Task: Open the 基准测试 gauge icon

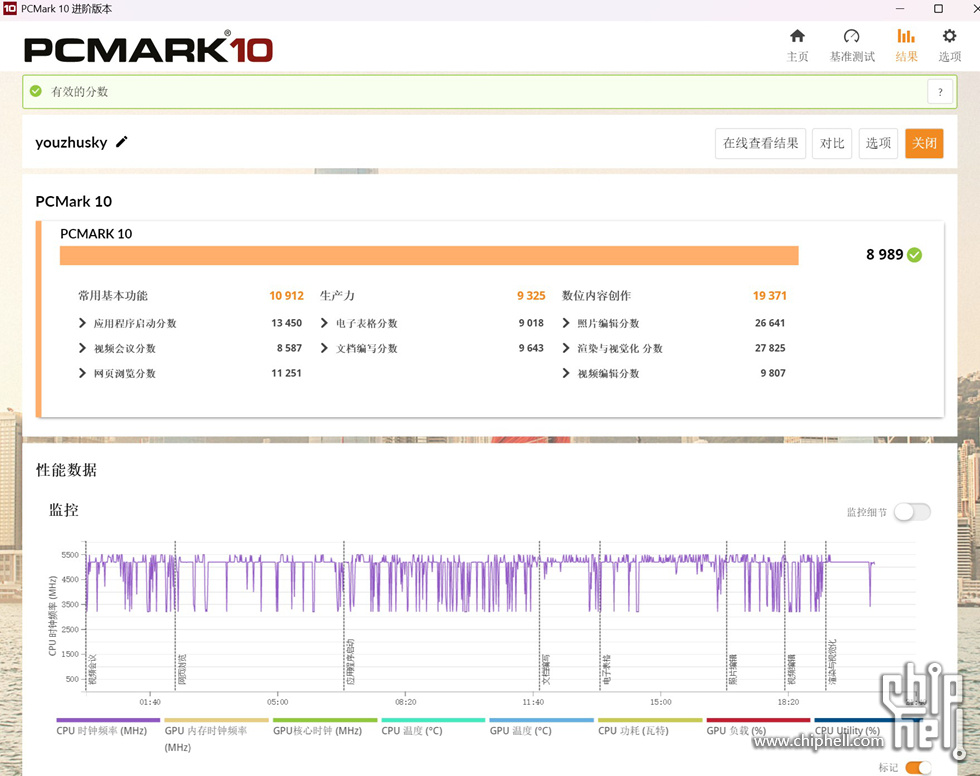Action: (x=851, y=36)
